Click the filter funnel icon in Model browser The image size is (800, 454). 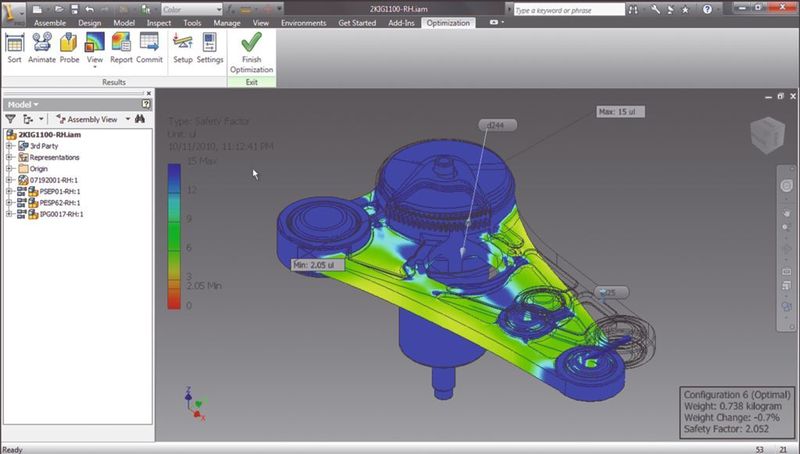click(11, 119)
